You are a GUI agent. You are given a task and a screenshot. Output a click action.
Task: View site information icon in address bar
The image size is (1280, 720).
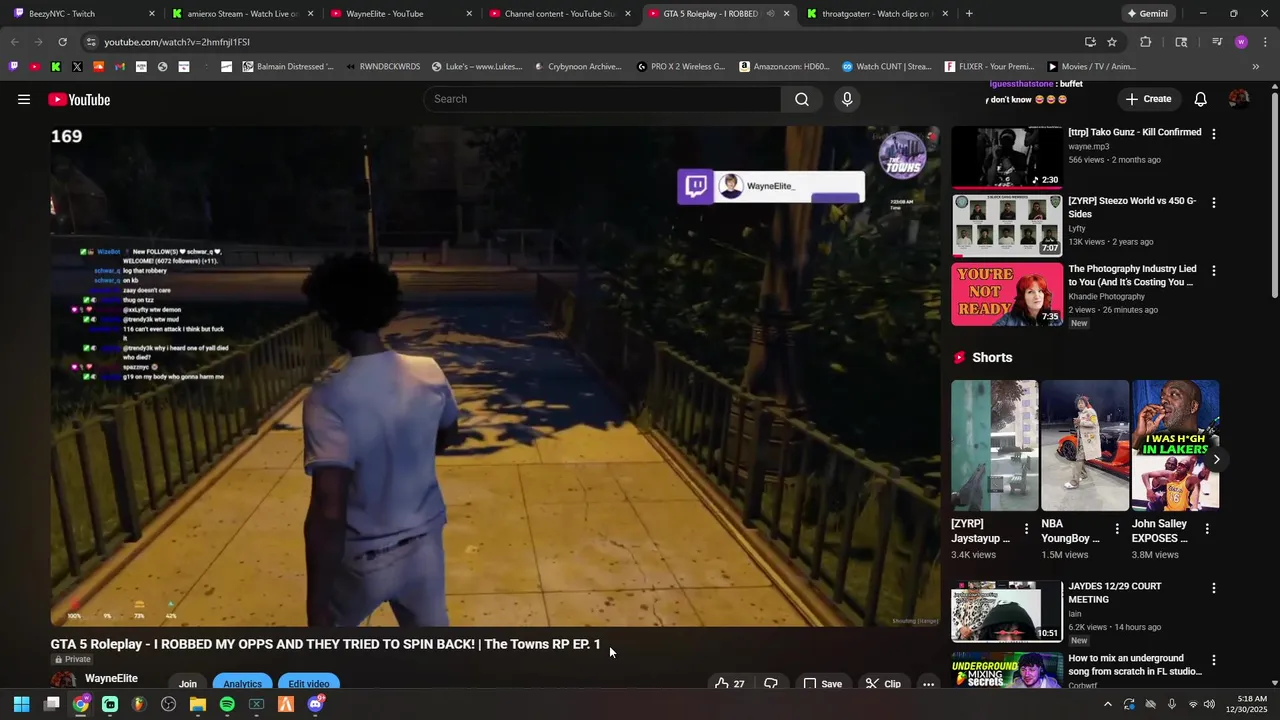click(x=91, y=42)
